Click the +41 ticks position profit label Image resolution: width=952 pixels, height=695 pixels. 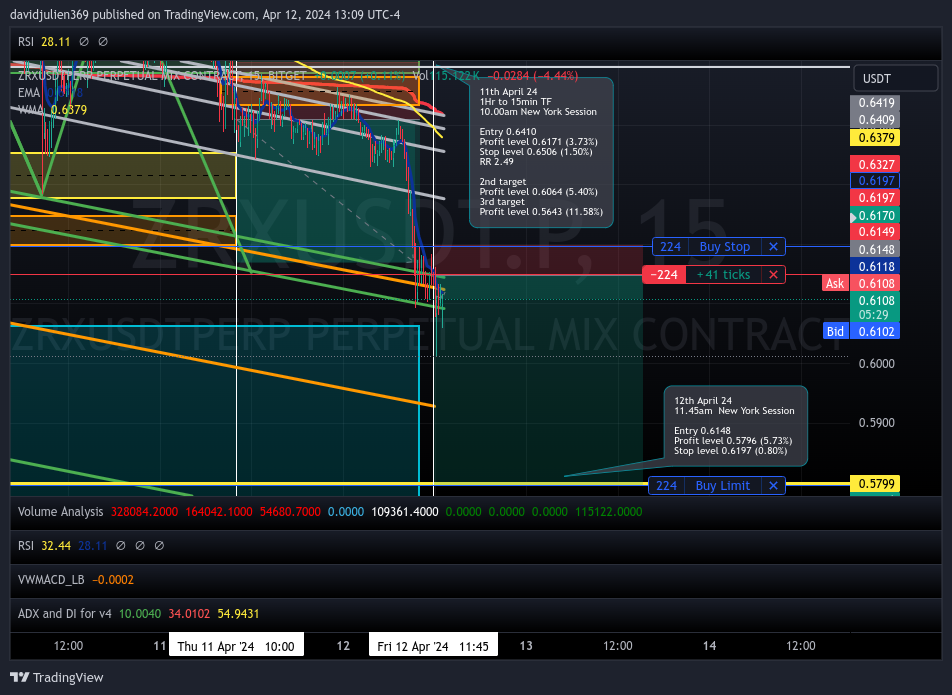723,274
